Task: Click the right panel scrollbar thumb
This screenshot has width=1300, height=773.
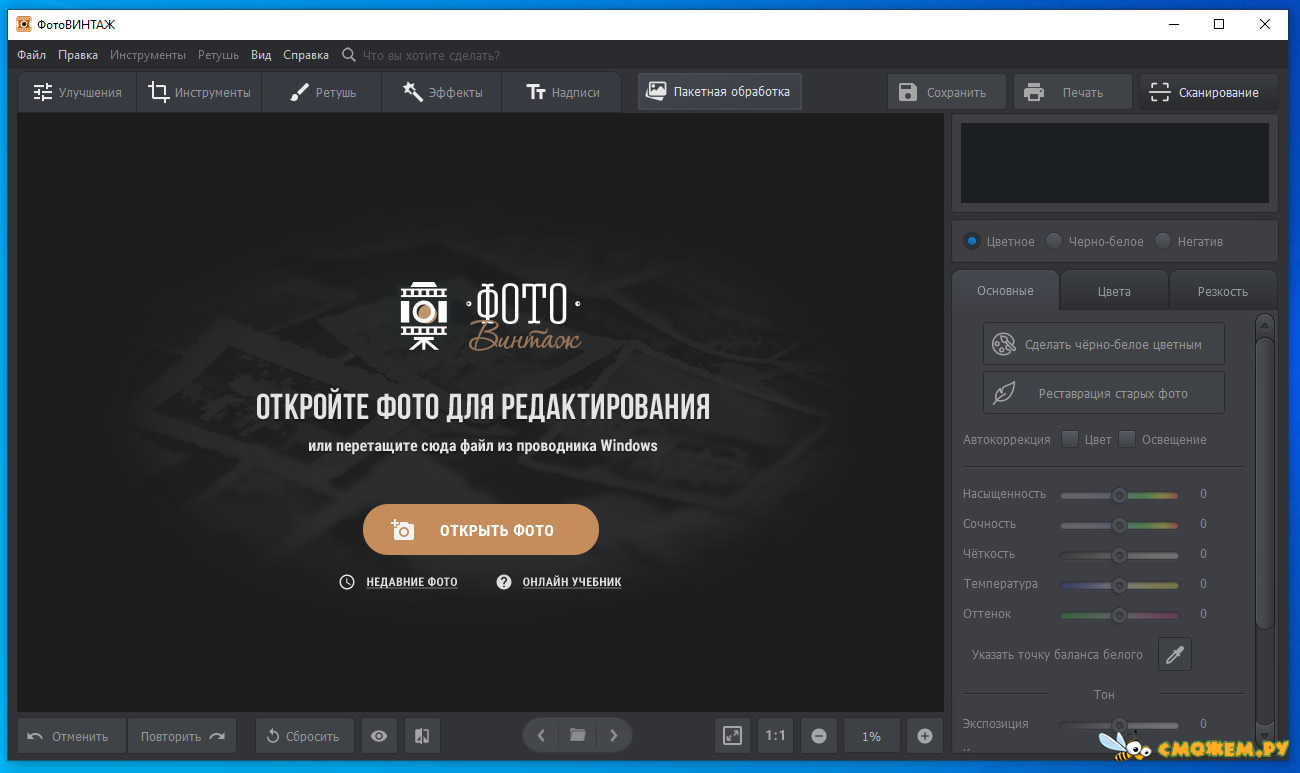Action: [1265, 483]
